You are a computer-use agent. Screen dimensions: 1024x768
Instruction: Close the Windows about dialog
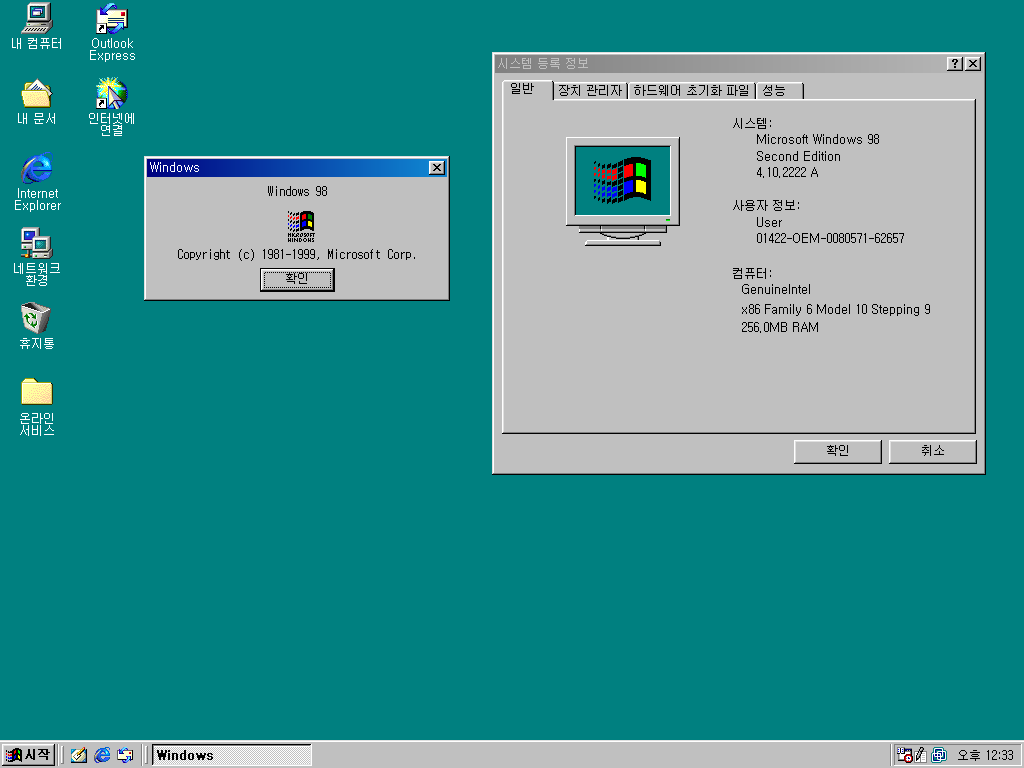437,168
